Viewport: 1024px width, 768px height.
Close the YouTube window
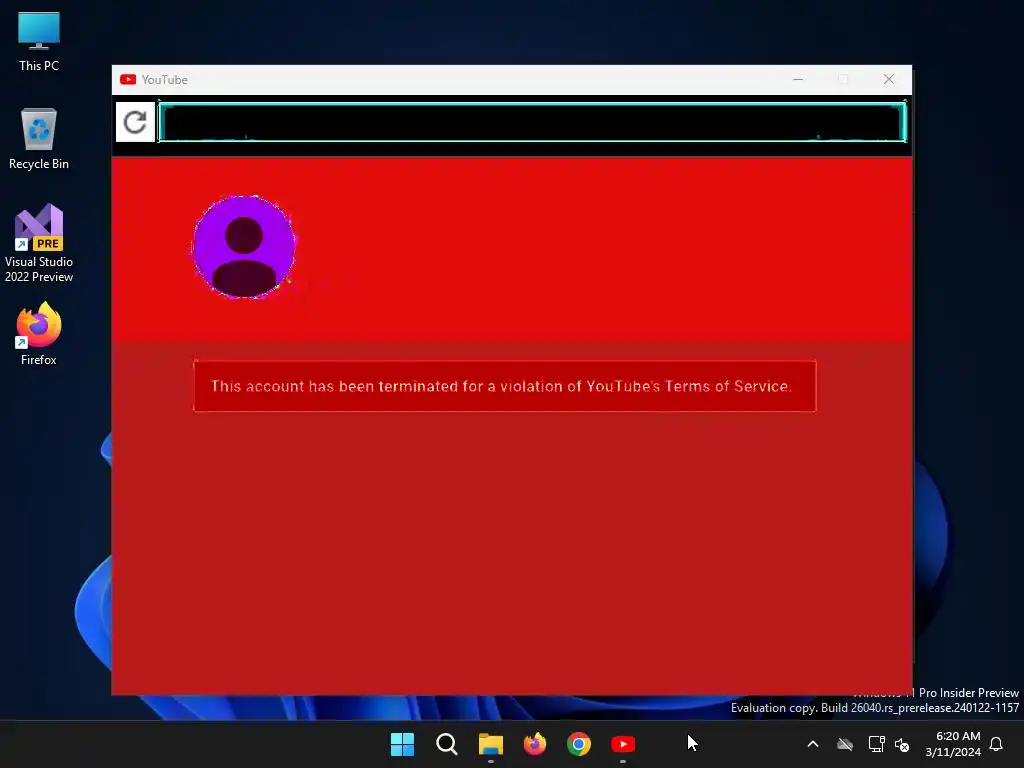click(889, 79)
